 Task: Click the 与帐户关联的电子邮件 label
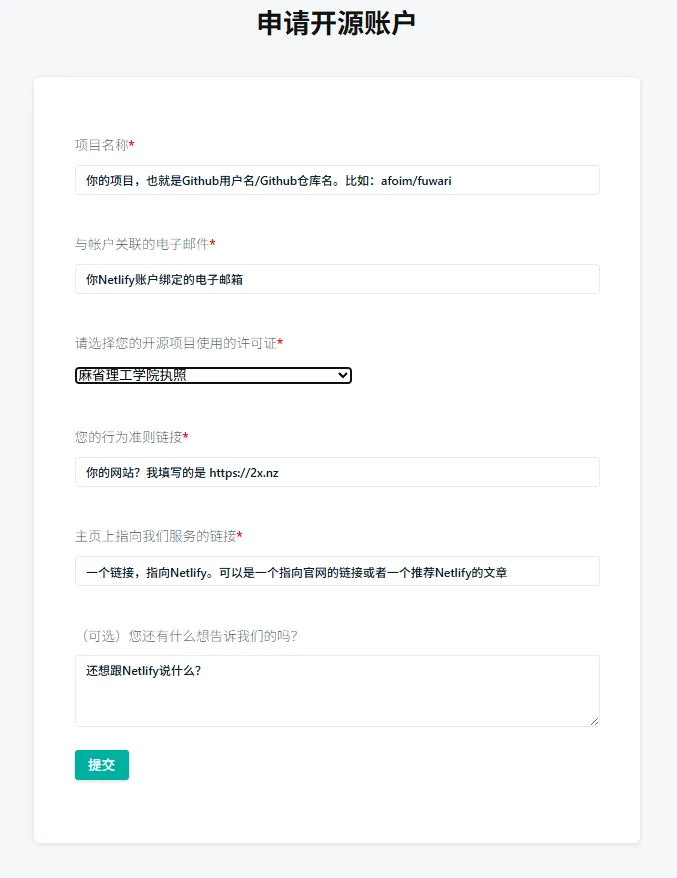click(x=141, y=244)
